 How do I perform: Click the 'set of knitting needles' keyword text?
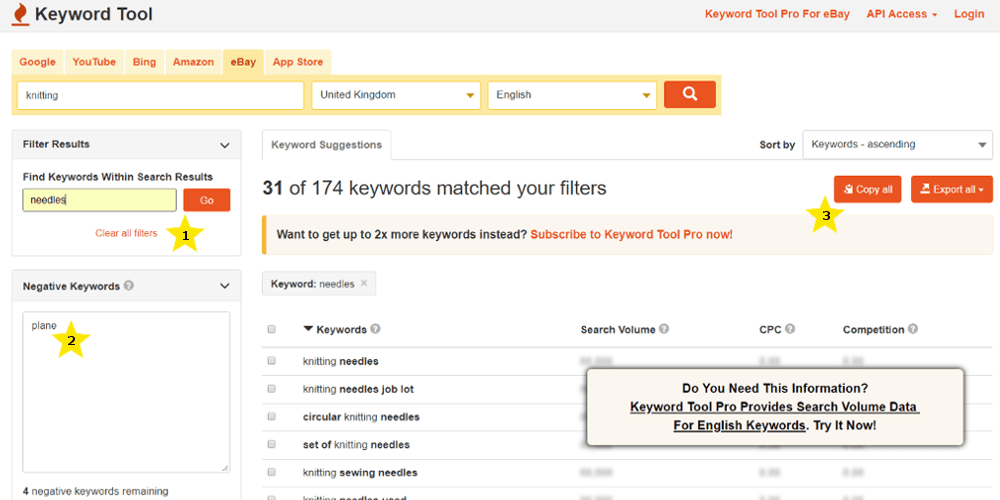(356, 445)
